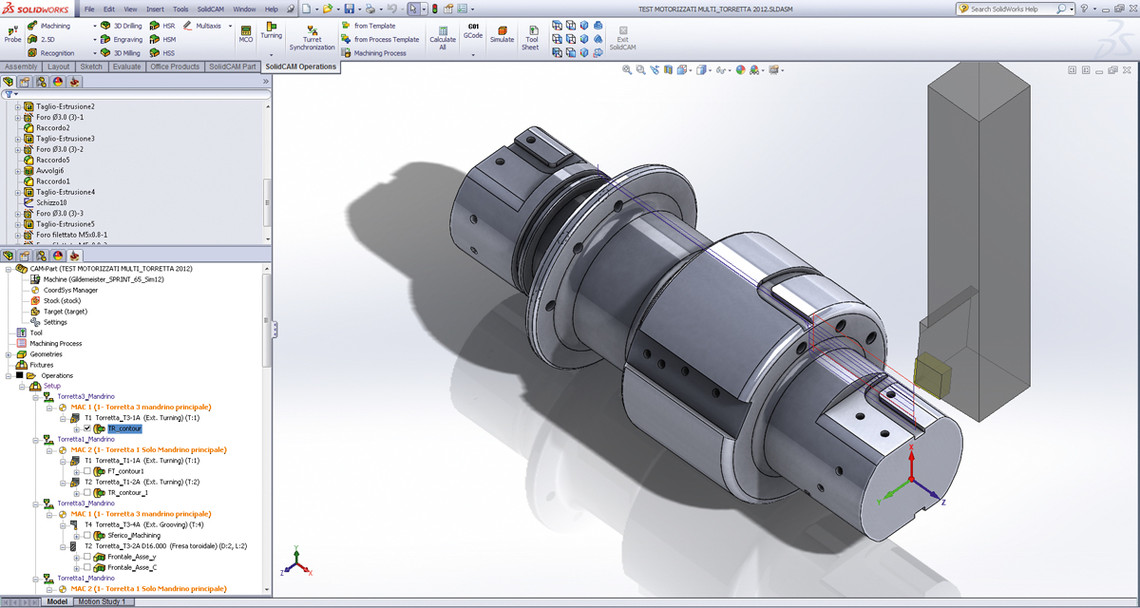Viewport: 1140px width, 608px height.
Task: Click the Print icon in the top toolbar
Action: pyautogui.click(x=371, y=9)
